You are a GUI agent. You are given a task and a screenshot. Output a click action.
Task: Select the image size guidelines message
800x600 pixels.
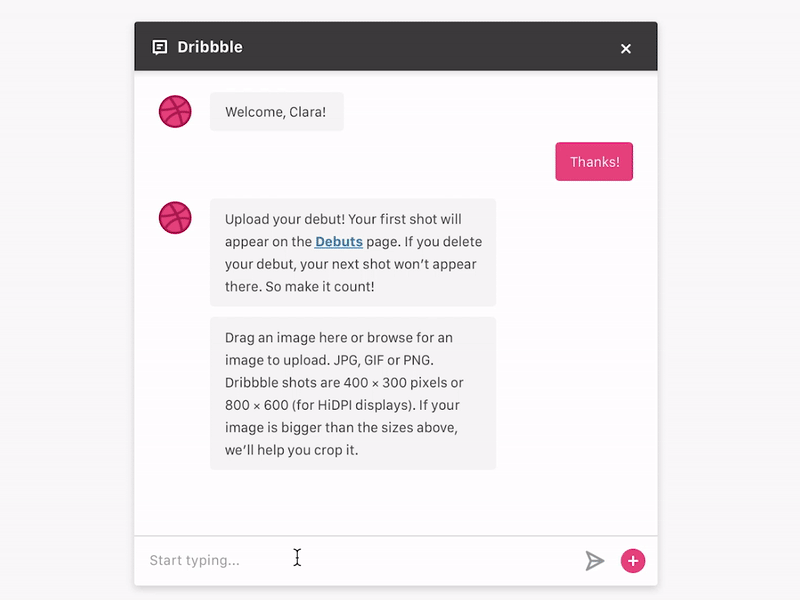coord(352,392)
